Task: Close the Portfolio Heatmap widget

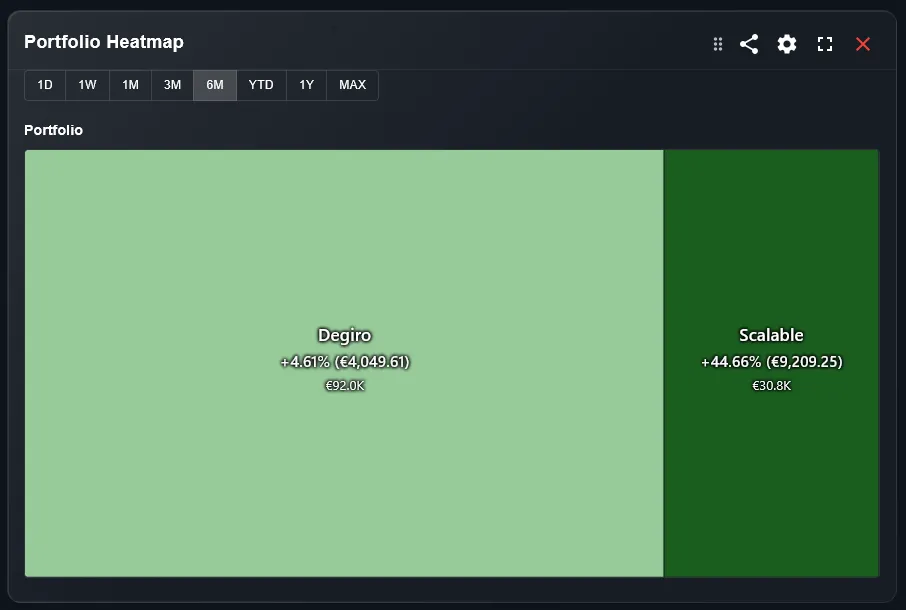Action: [x=862, y=44]
